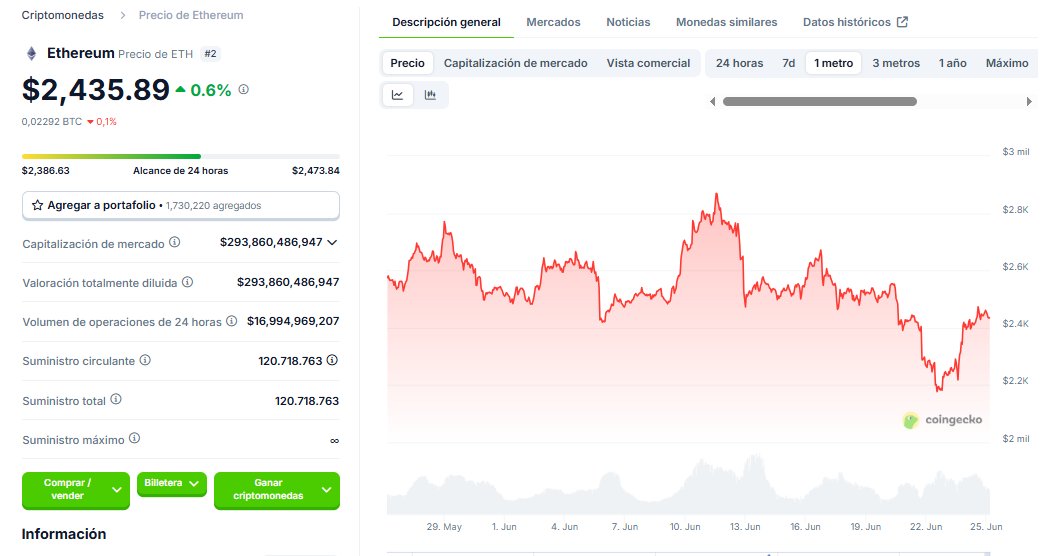Set chart range to 1 año
This screenshot has width=1050, height=556.
pos(952,63)
